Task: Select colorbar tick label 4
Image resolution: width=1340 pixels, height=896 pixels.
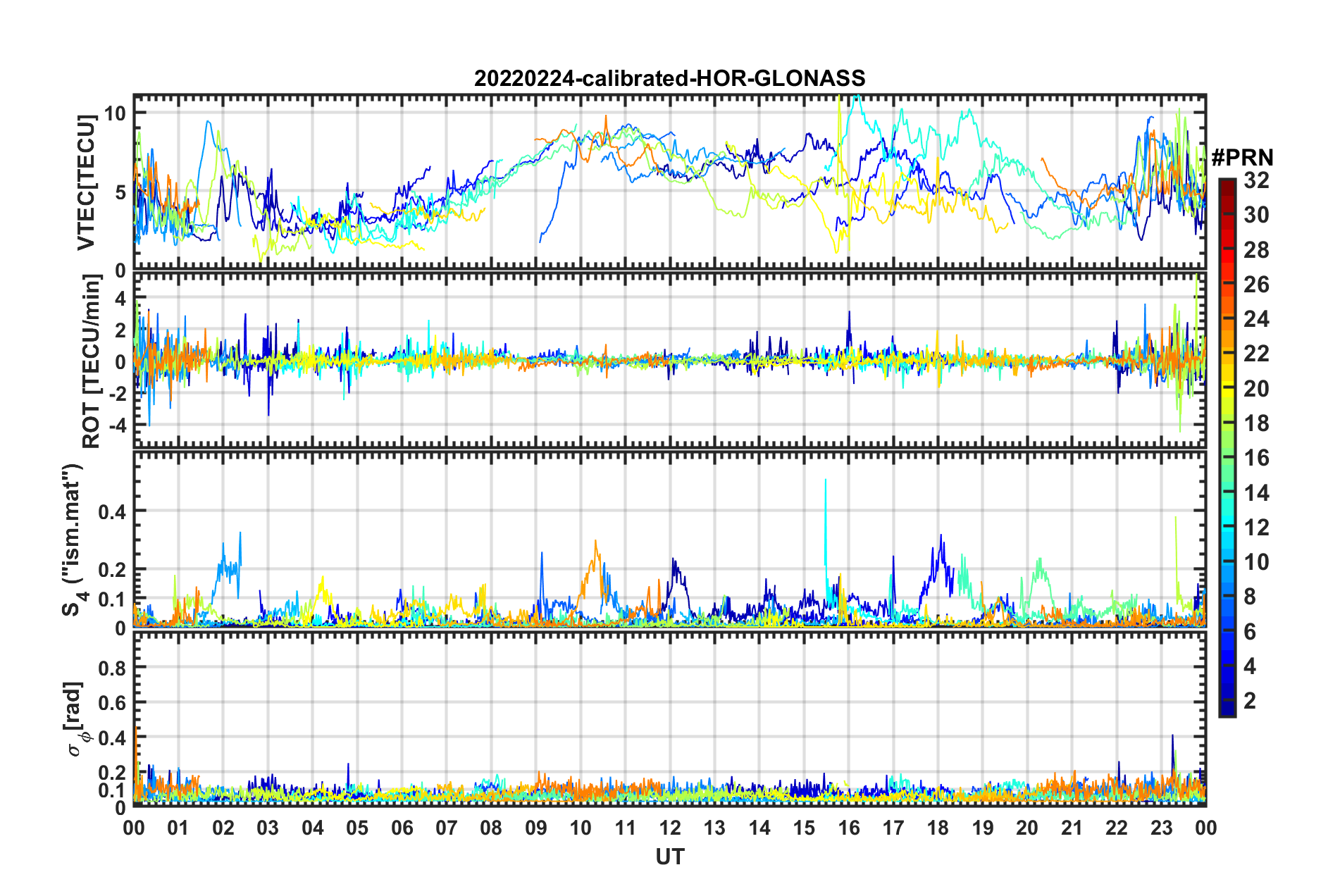Action: pos(1250,666)
